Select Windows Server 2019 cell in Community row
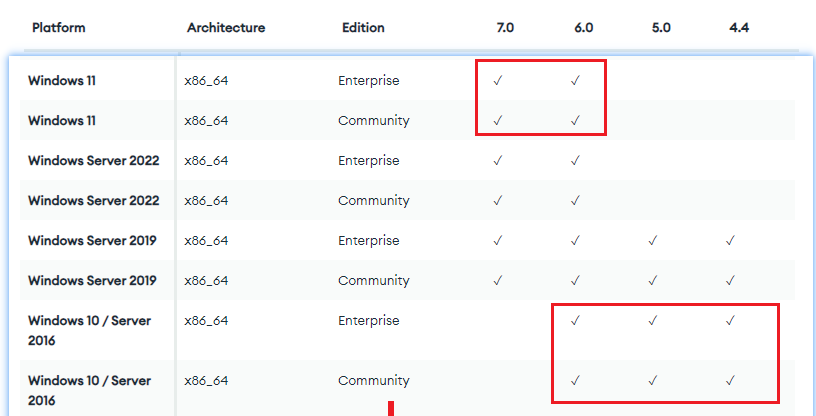 coord(92,281)
